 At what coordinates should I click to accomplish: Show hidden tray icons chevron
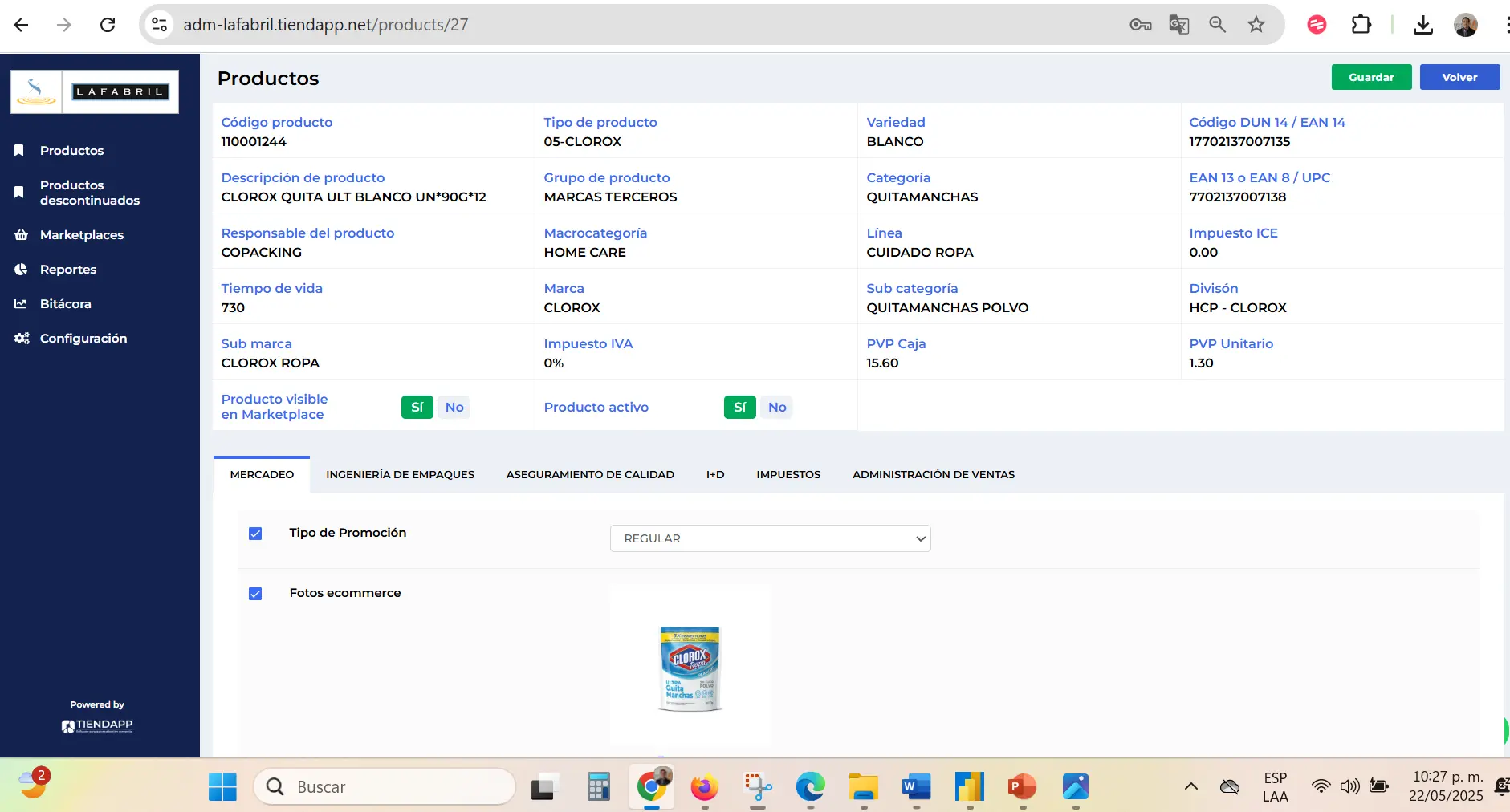pos(1191,786)
